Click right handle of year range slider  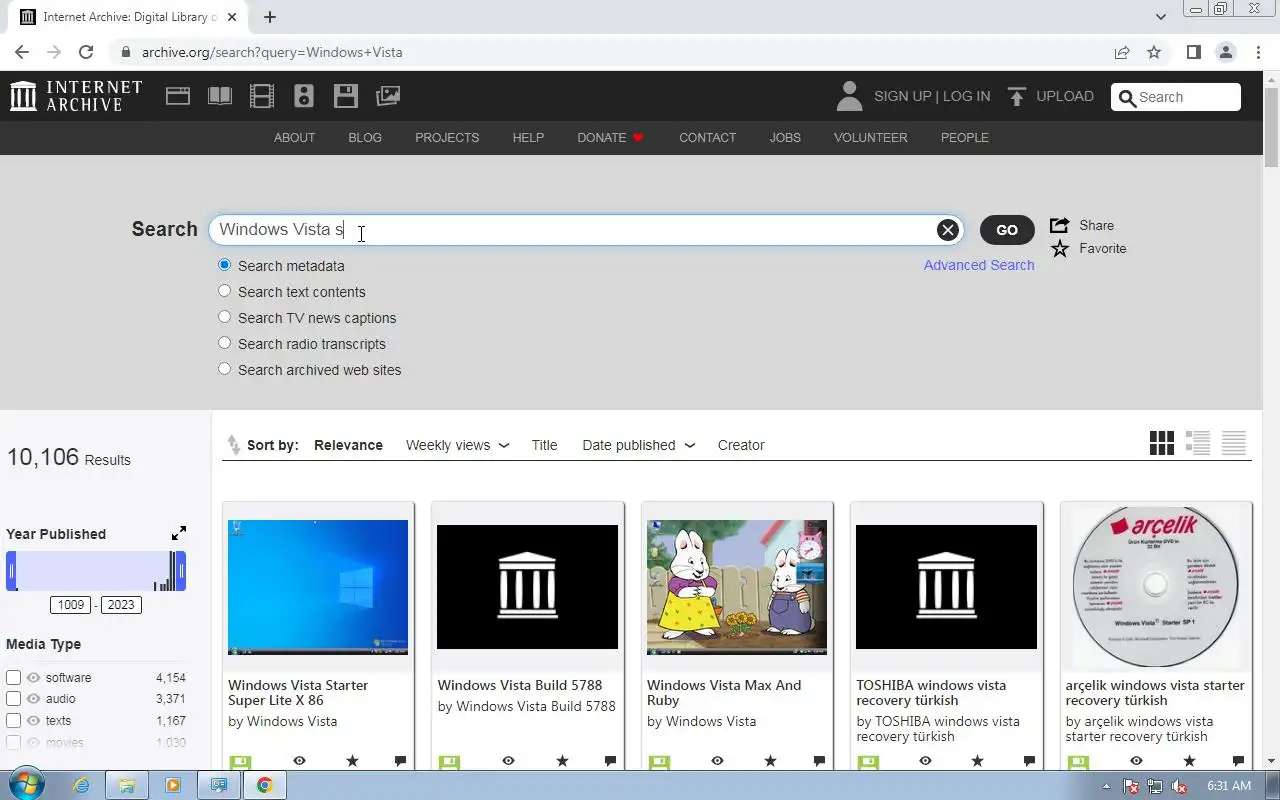pyautogui.click(x=181, y=571)
